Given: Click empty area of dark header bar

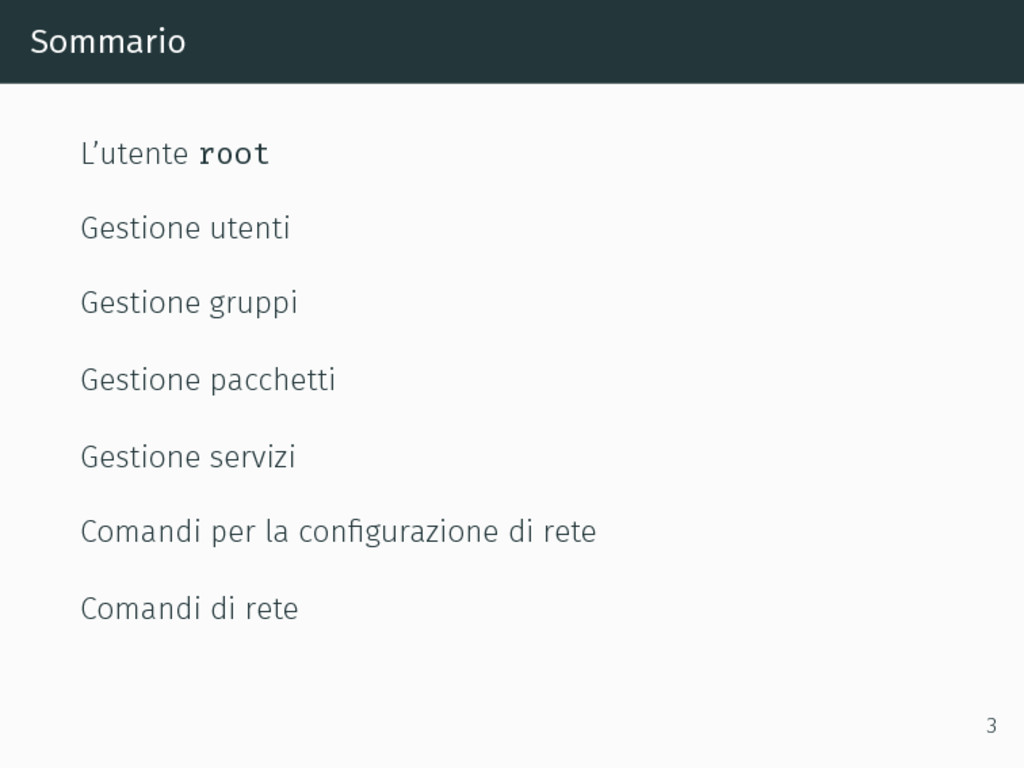Looking at the screenshot, I should (588, 42).
